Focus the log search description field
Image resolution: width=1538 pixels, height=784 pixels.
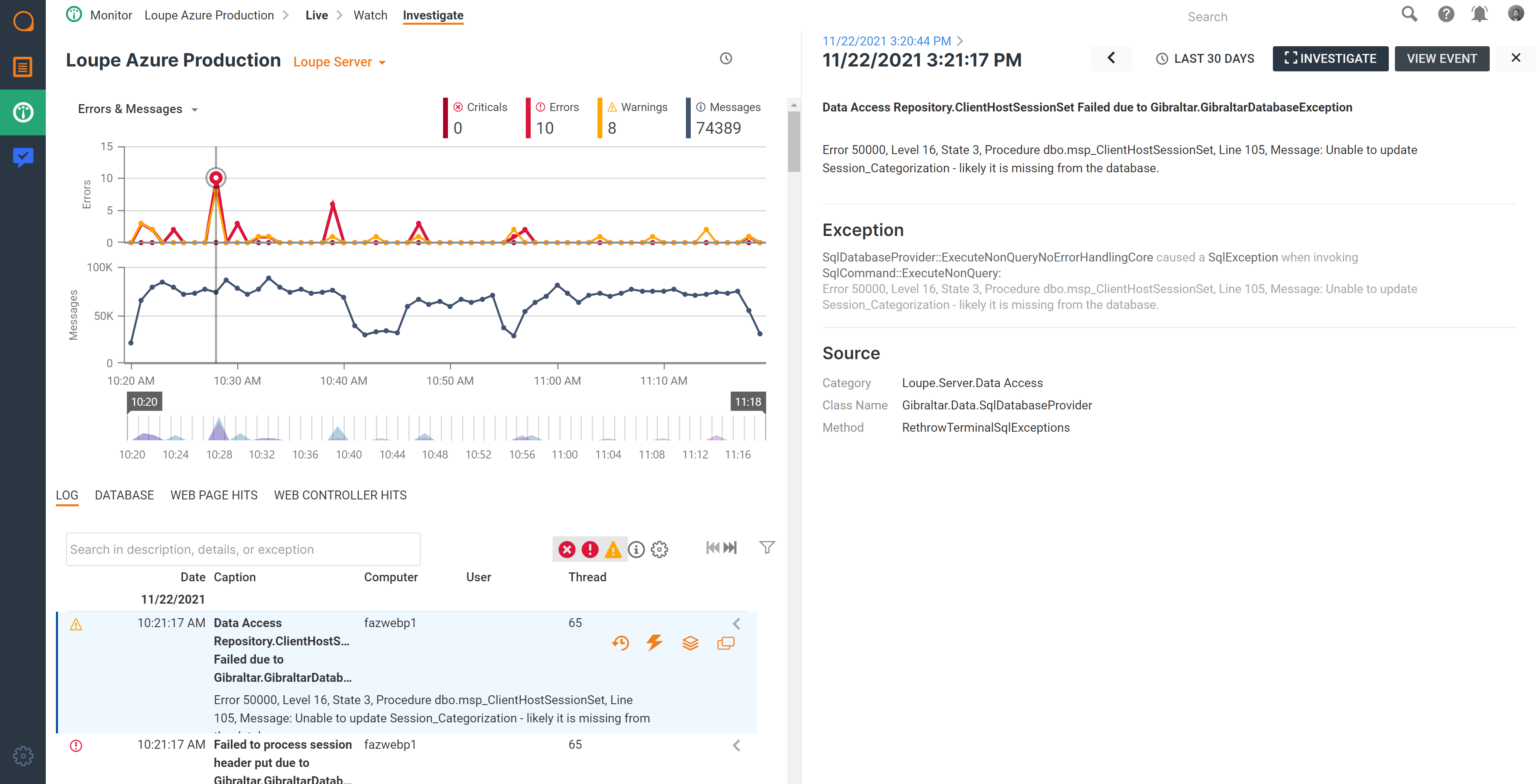pos(243,549)
